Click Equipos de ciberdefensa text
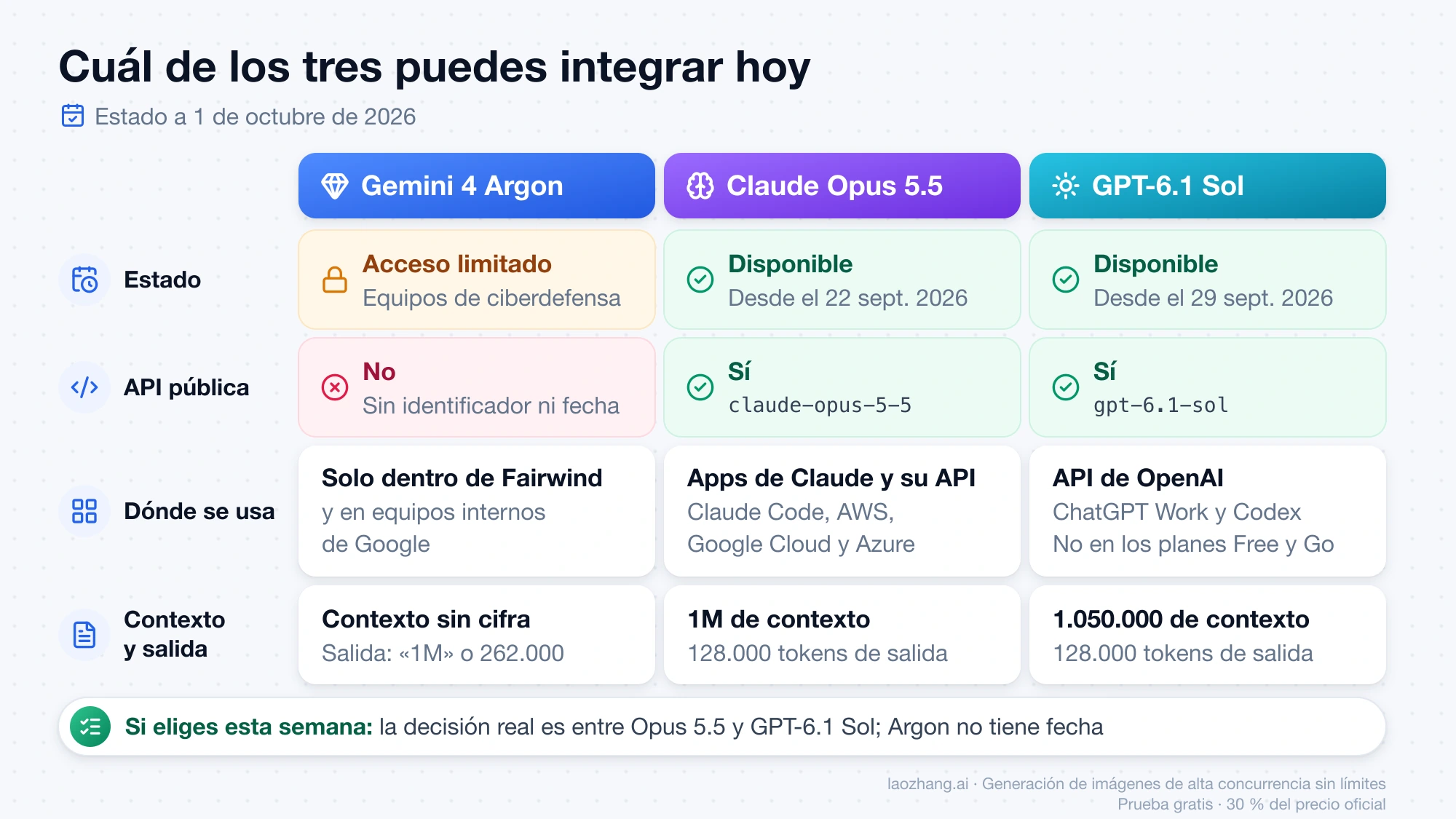 (492, 298)
